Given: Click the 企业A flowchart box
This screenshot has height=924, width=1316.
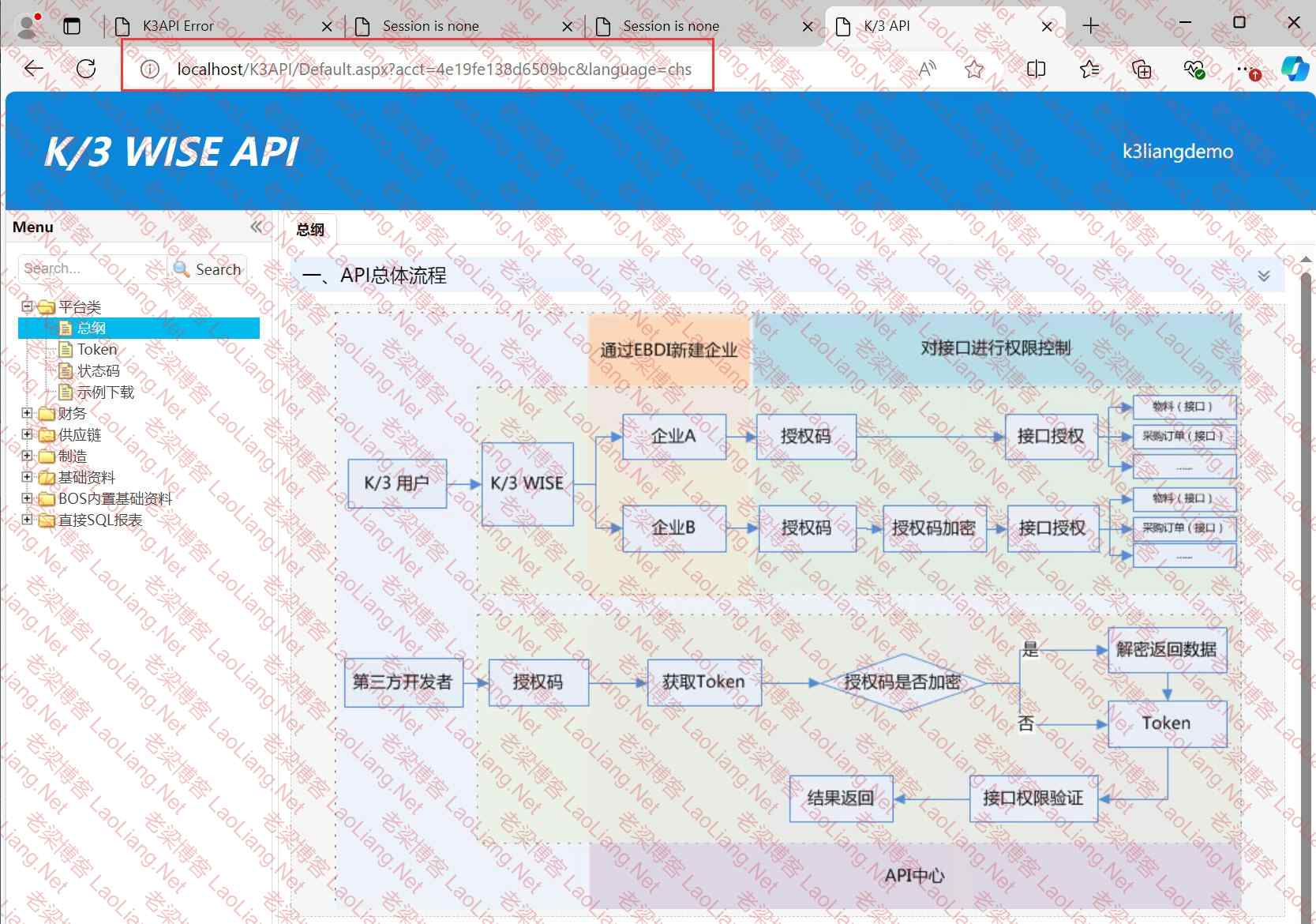Looking at the screenshot, I should [674, 436].
